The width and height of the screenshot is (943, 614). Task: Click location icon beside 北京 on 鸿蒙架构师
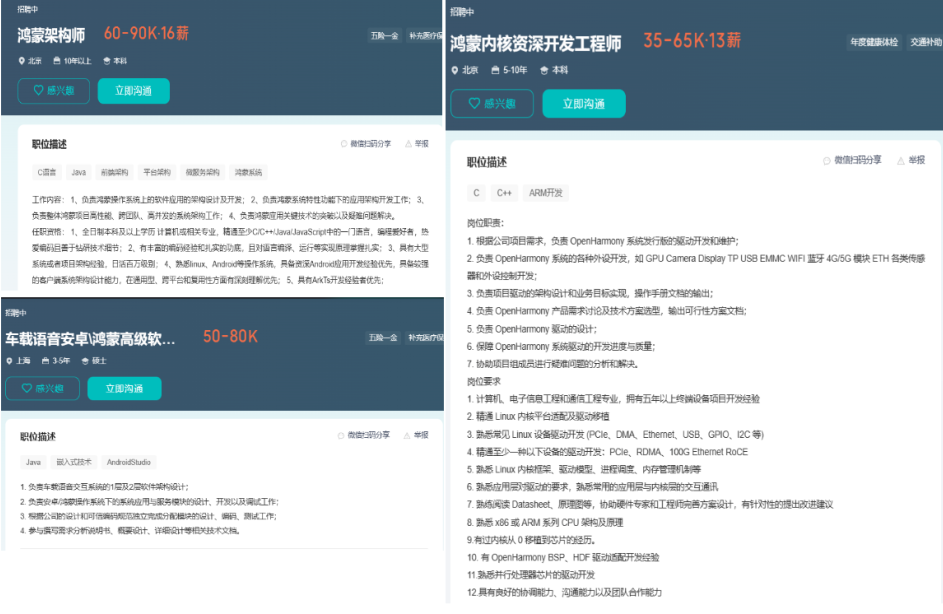(22, 61)
